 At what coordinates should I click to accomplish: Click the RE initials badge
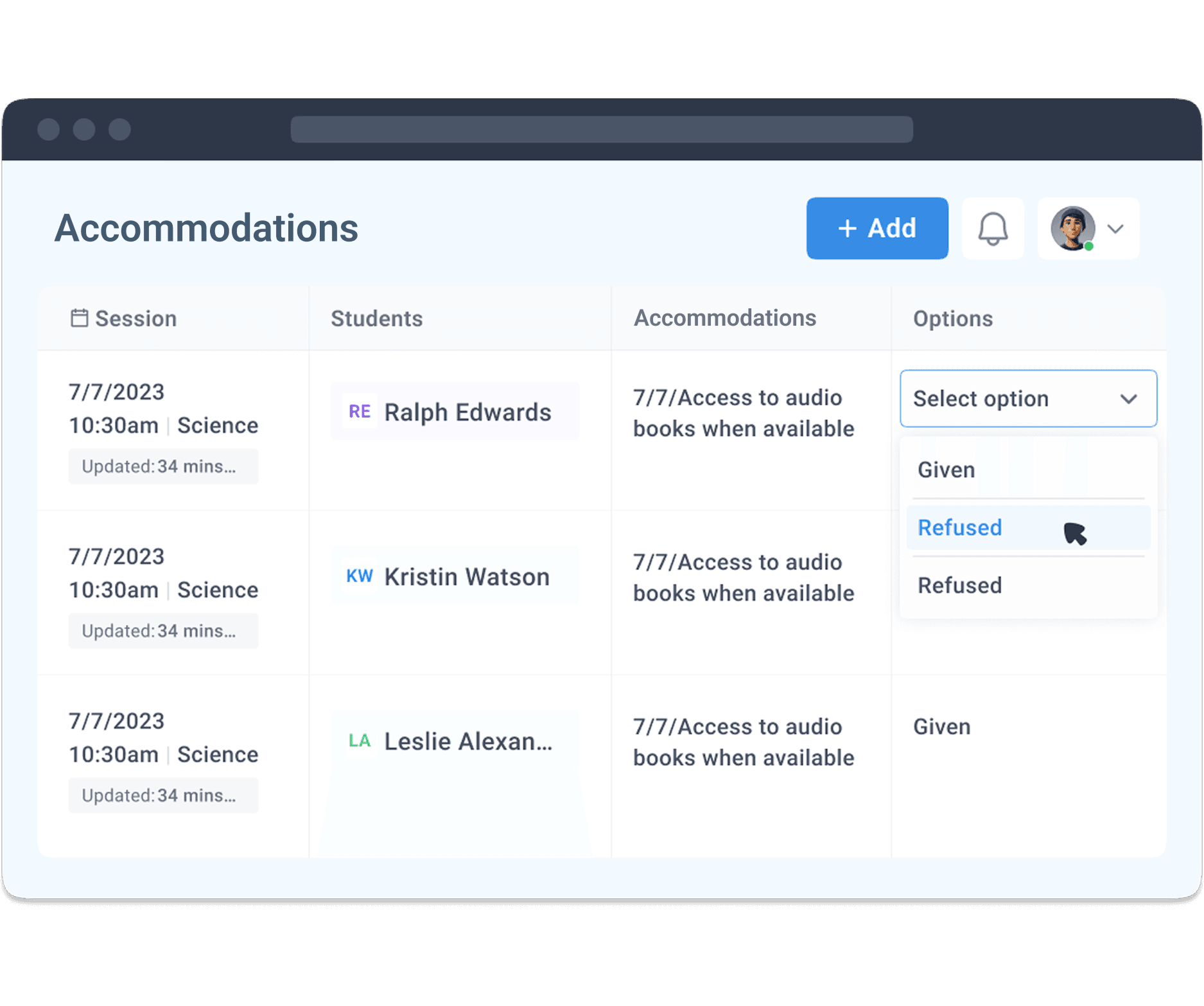tap(359, 412)
